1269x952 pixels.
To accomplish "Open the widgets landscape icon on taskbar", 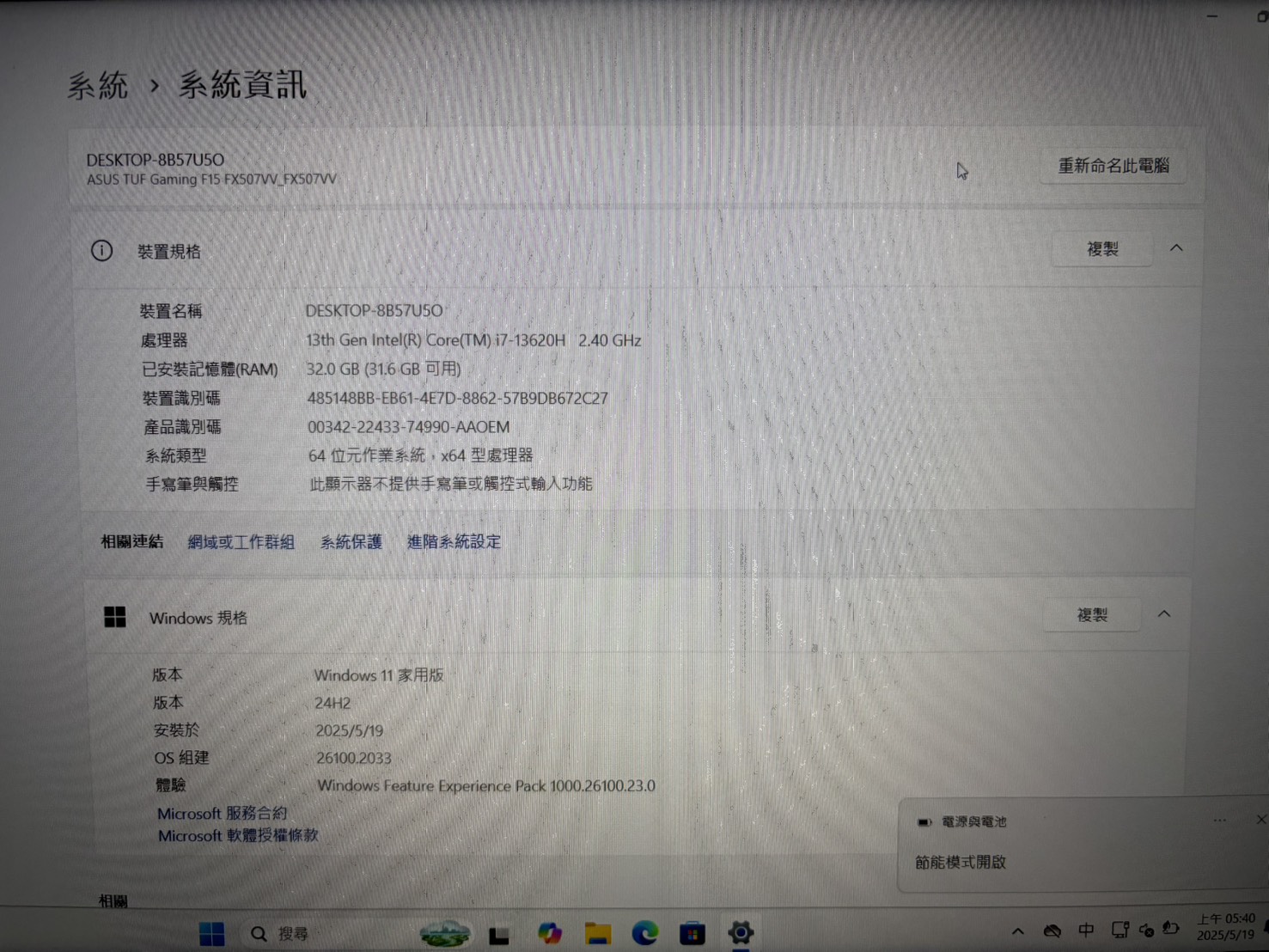I will click(x=444, y=934).
